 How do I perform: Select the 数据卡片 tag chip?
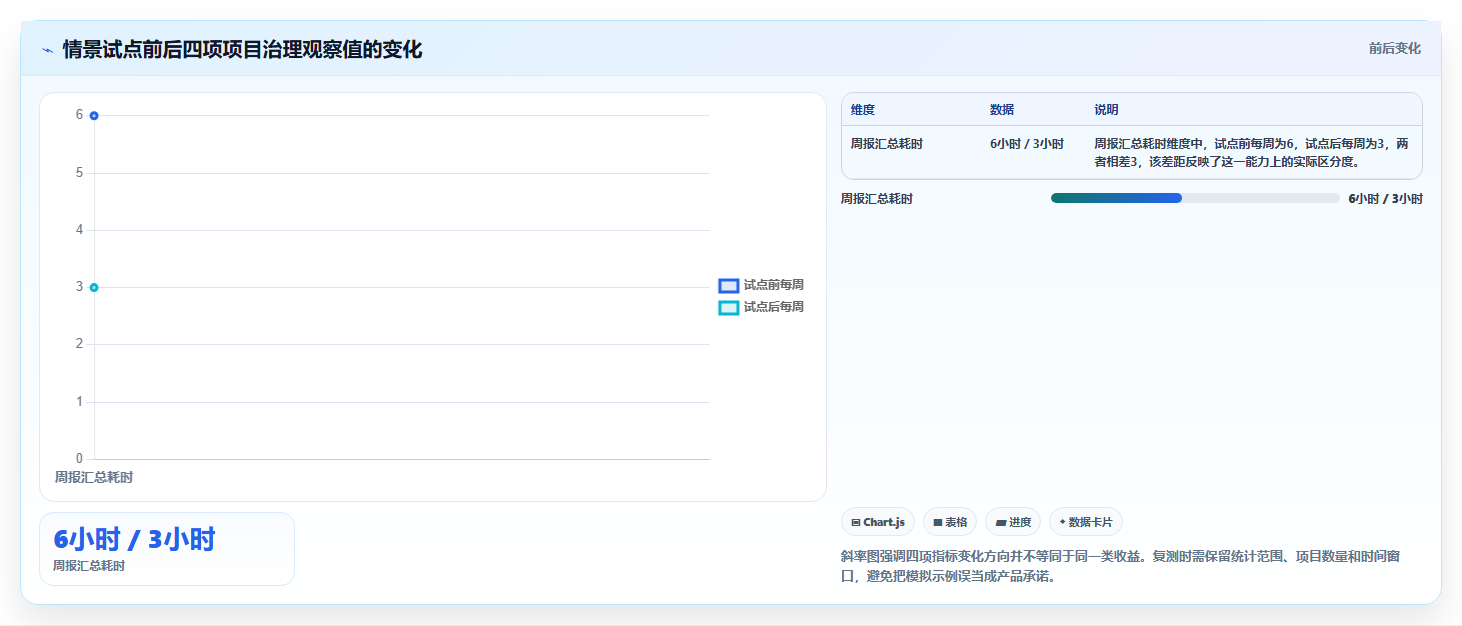click(x=1086, y=522)
